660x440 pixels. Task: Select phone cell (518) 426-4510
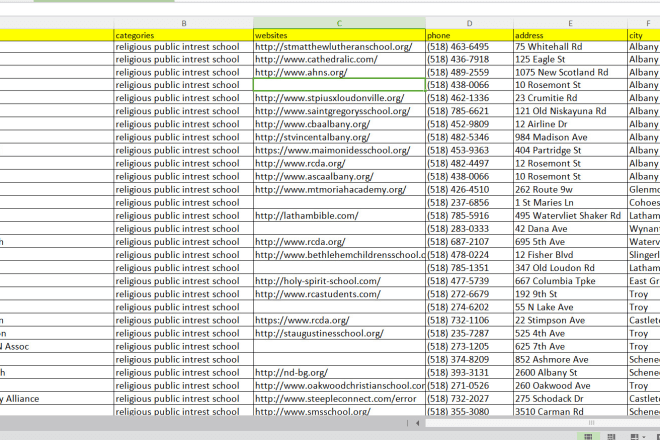pos(469,189)
